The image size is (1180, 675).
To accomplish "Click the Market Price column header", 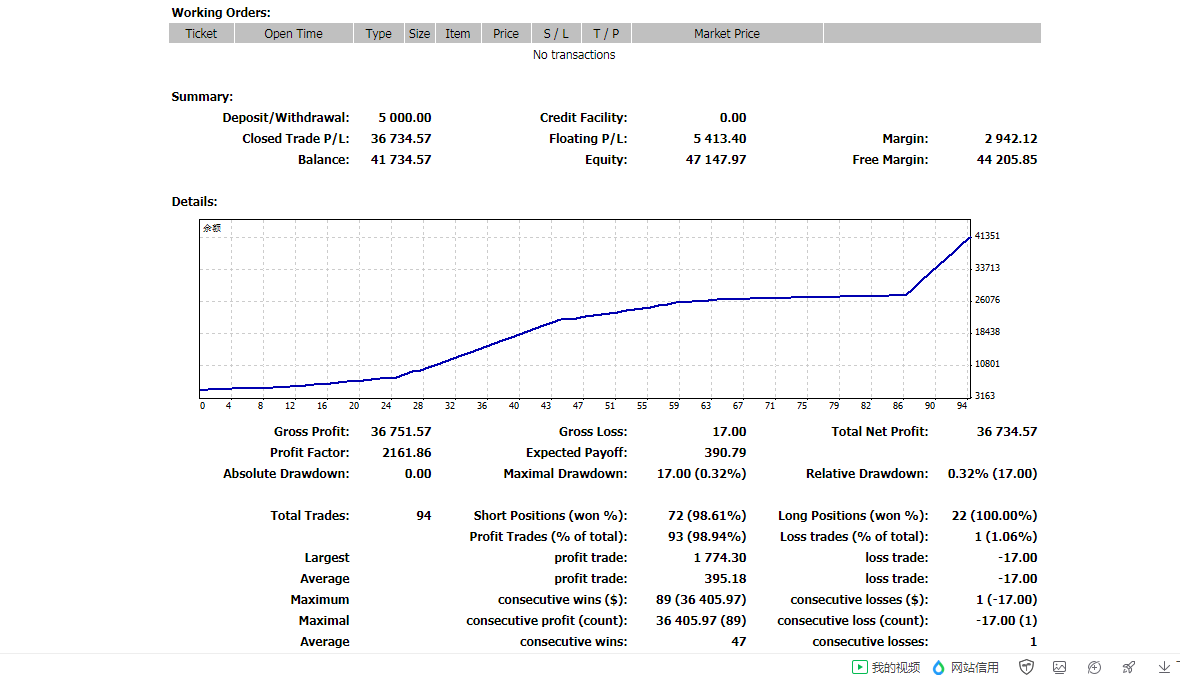I will pyautogui.click(x=727, y=33).
